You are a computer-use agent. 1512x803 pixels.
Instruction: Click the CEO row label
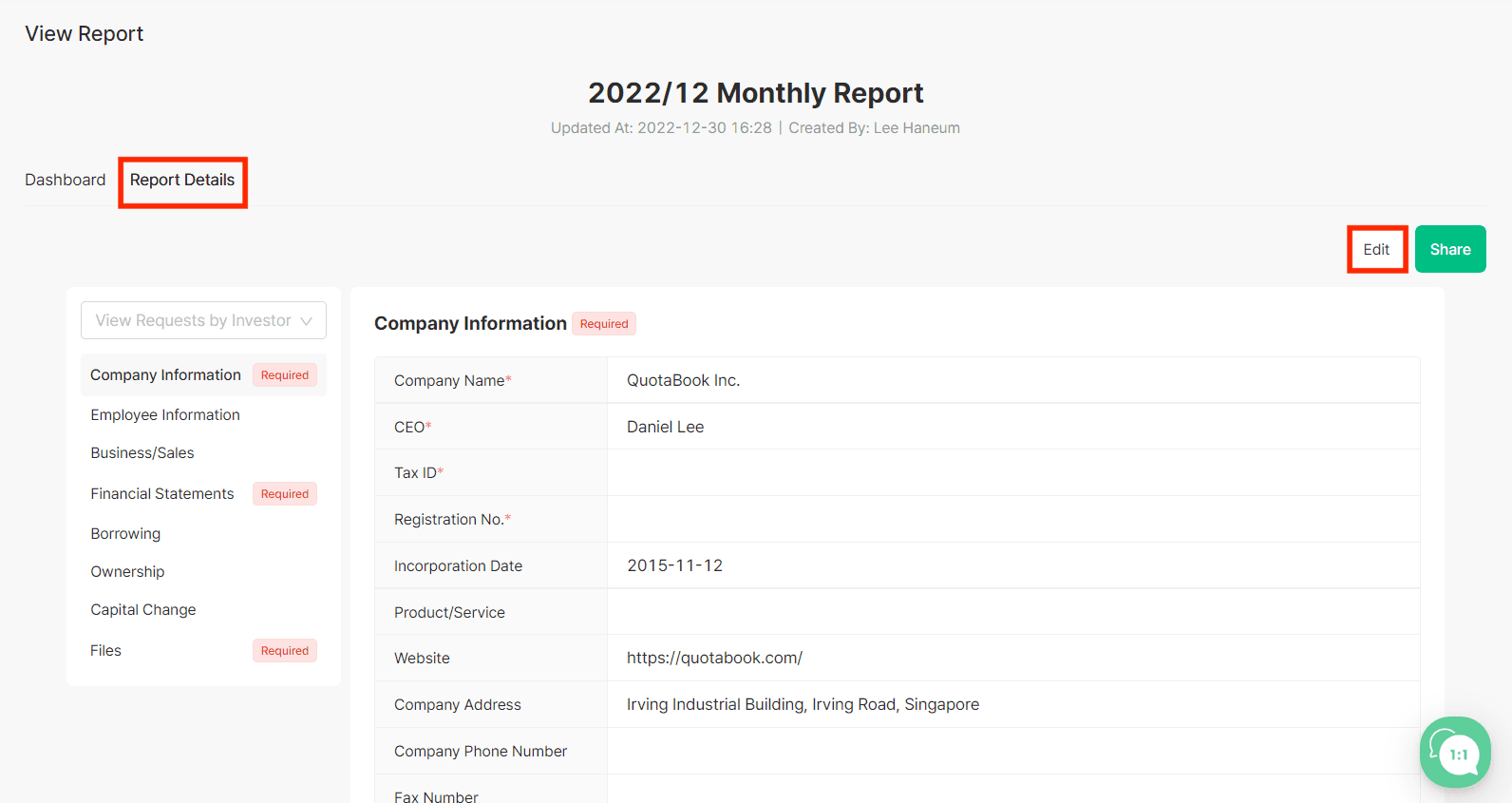pos(413,428)
